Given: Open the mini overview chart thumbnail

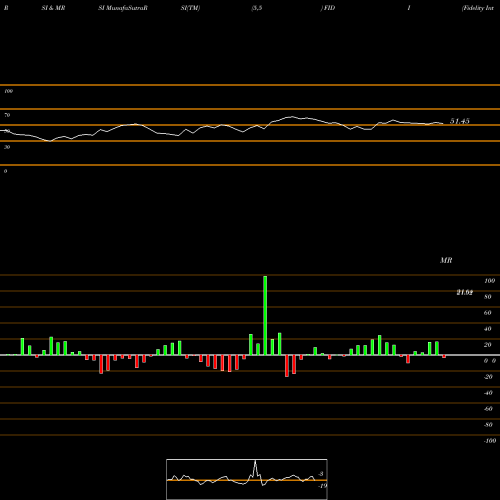Looking at the screenshot, I should point(247,479).
